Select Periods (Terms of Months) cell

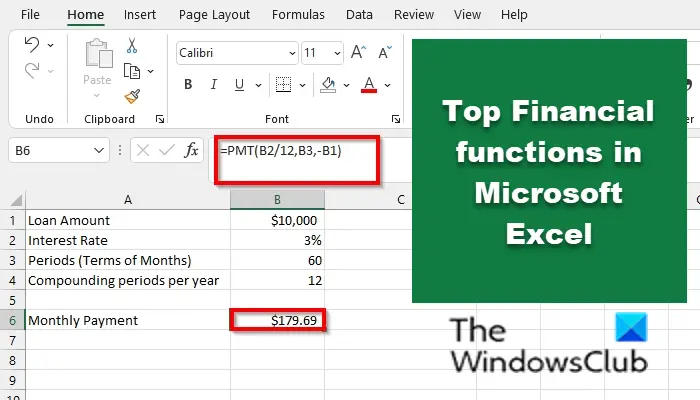point(128,260)
